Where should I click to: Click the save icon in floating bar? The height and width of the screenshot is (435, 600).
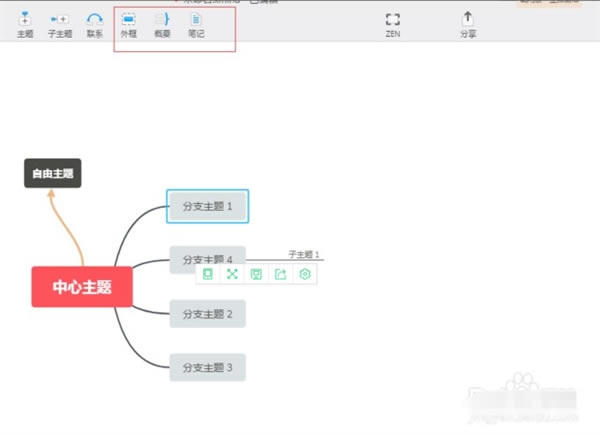[x=257, y=274]
